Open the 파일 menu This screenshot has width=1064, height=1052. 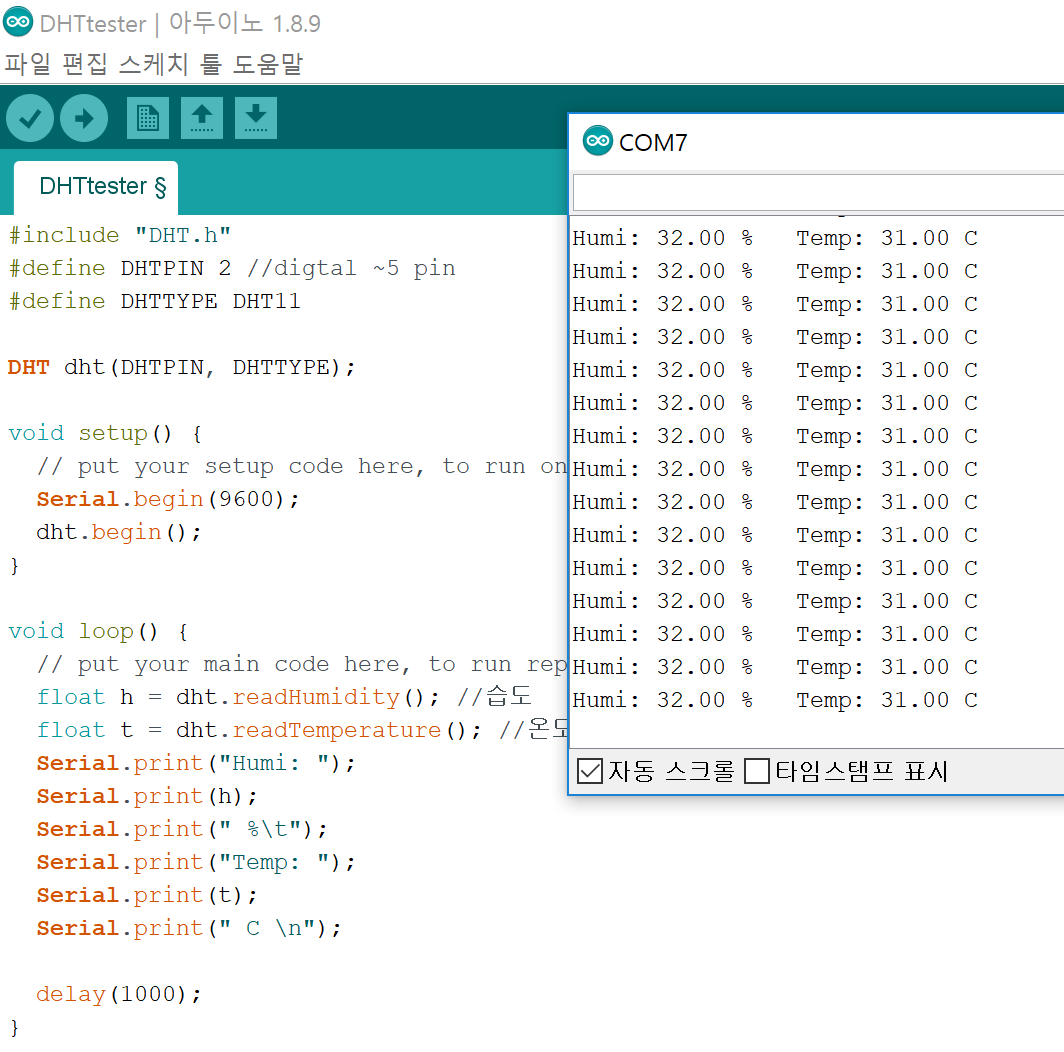pyautogui.click(x=28, y=64)
